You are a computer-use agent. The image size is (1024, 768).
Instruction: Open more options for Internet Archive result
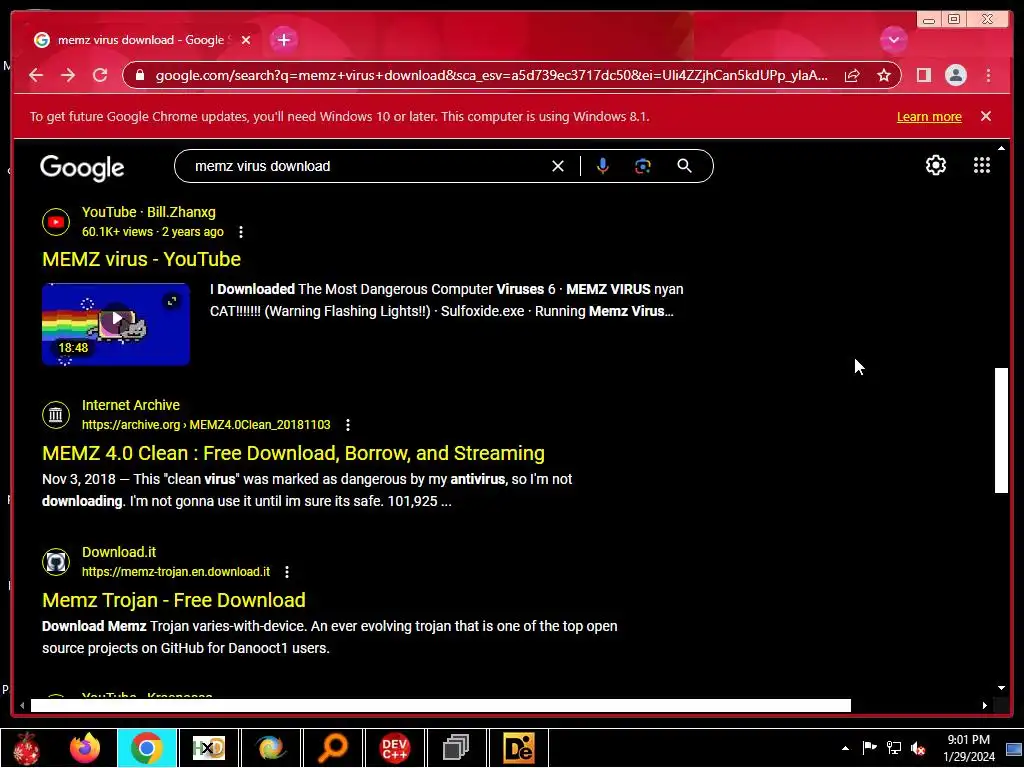pos(348,425)
